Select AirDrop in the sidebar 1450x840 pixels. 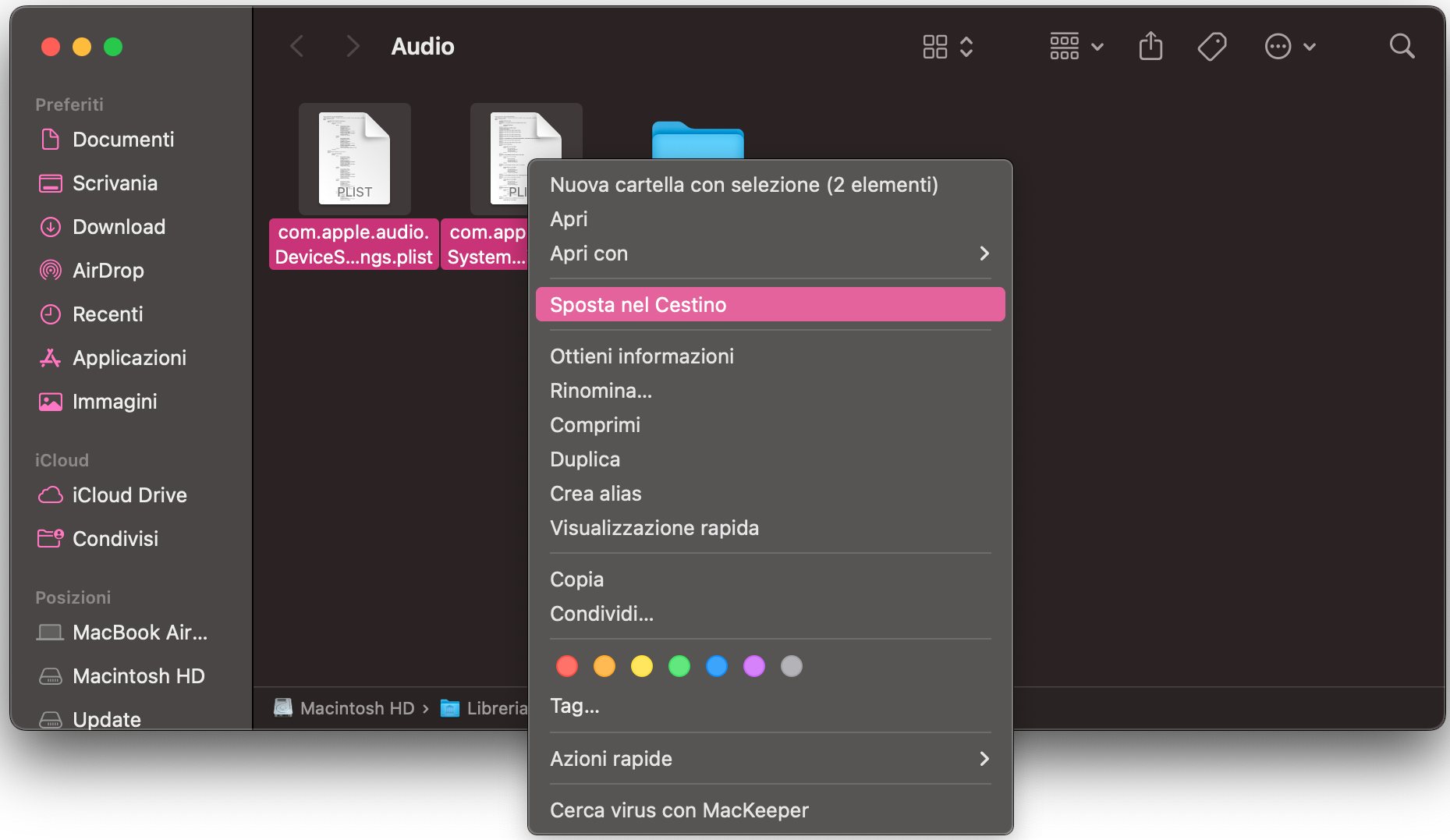[109, 271]
